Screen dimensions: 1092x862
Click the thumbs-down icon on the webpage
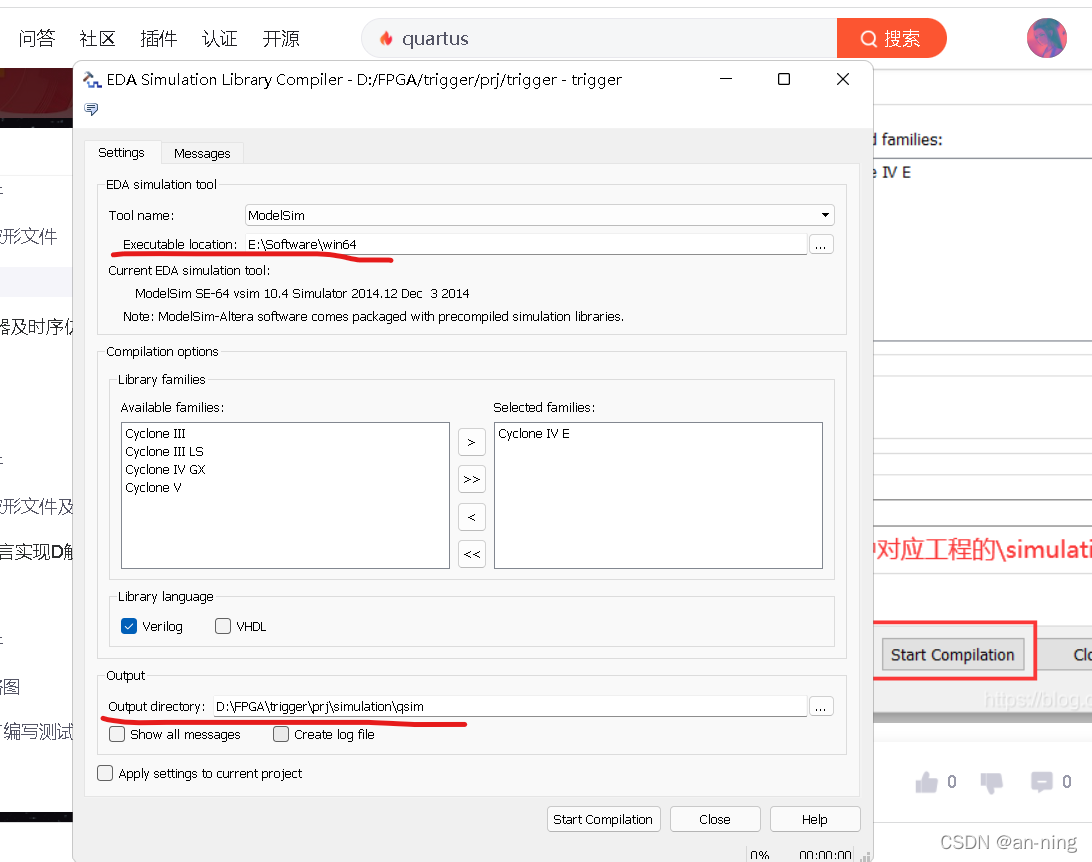click(x=992, y=783)
